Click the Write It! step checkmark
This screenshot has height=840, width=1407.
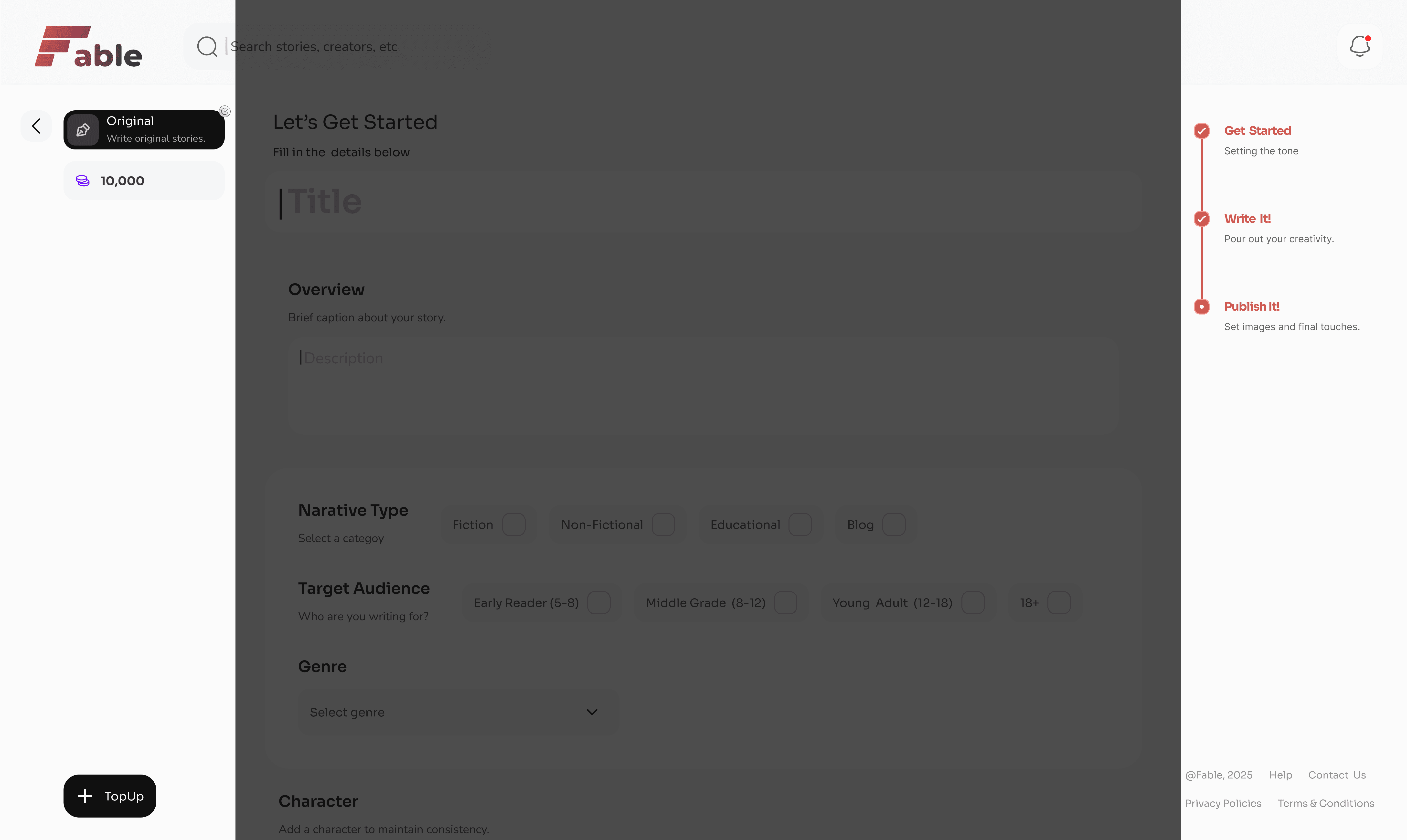1202,219
